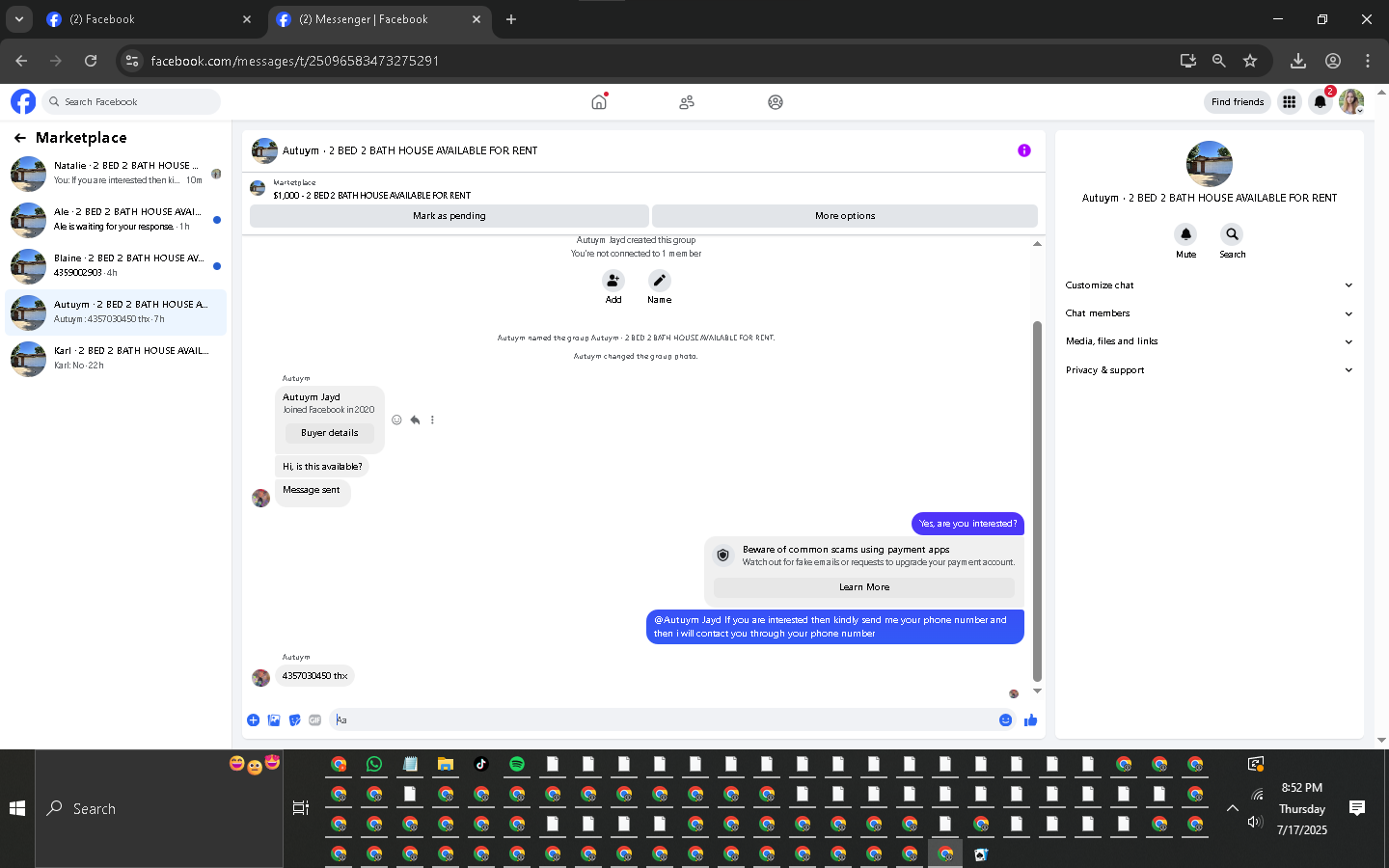Open Chrome downloads icon
Screen dimensions: 1389x868
click(x=1298, y=61)
